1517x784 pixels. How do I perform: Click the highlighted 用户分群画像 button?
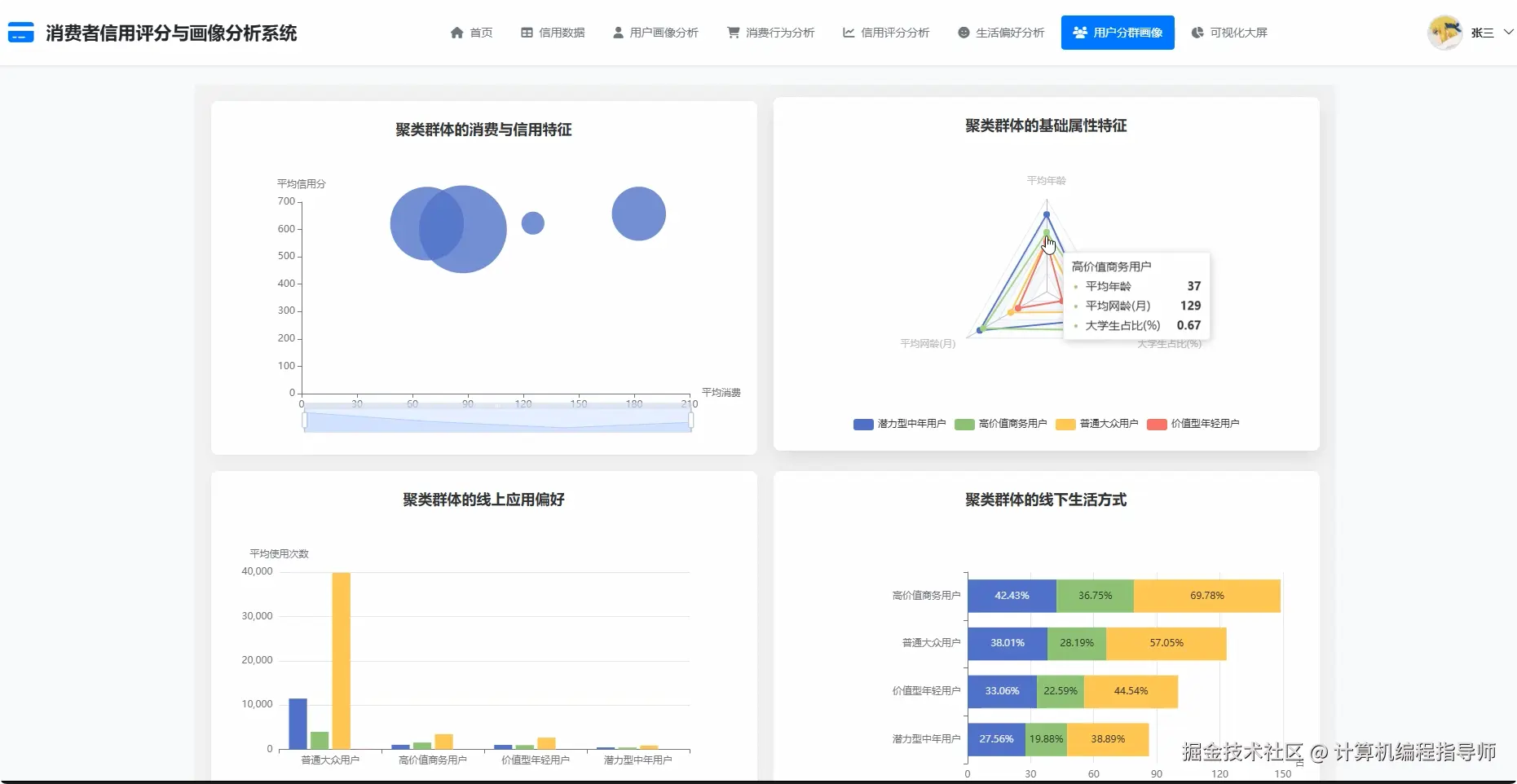(x=1118, y=33)
